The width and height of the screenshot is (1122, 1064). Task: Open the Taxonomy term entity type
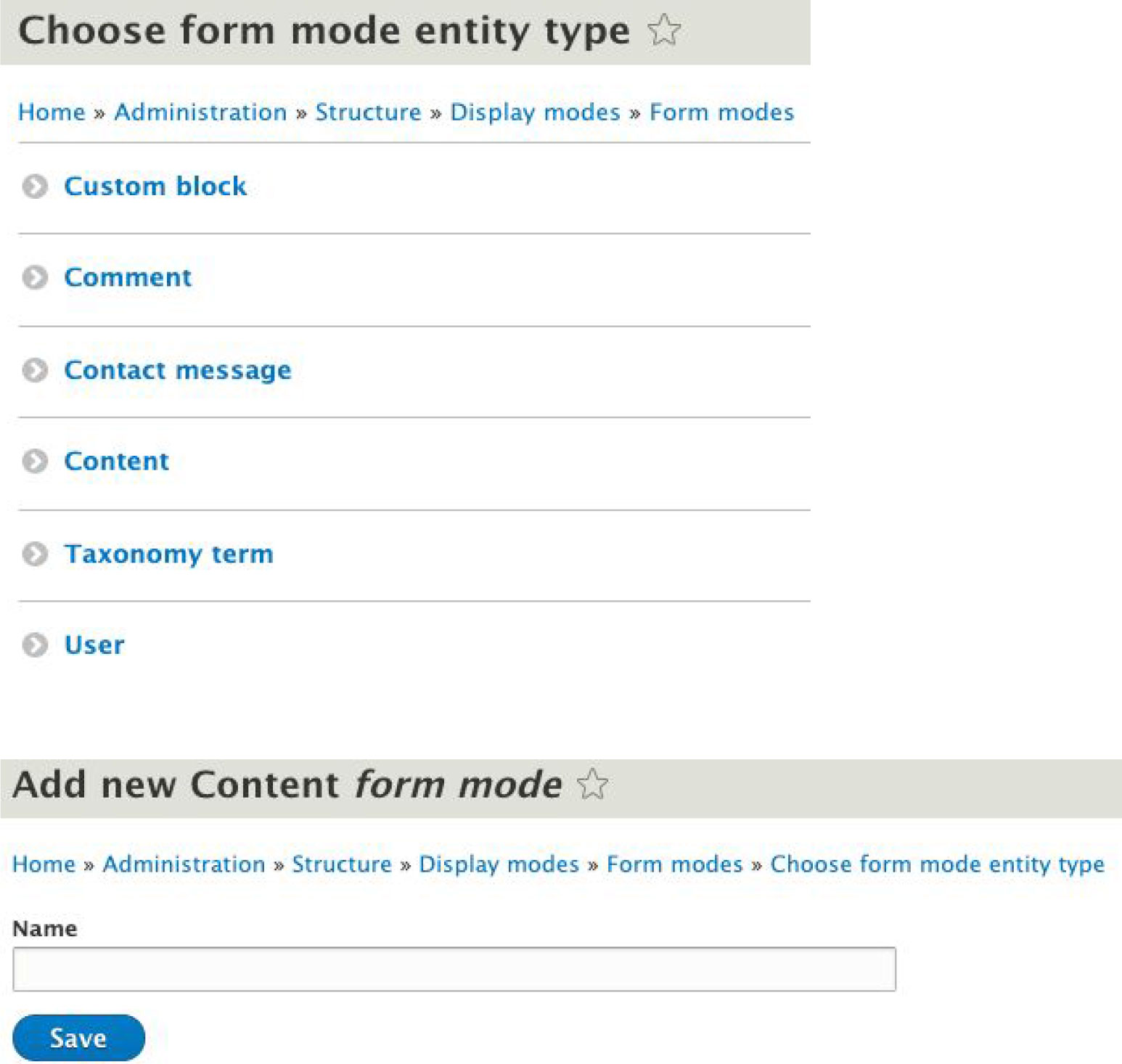[168, 554]
